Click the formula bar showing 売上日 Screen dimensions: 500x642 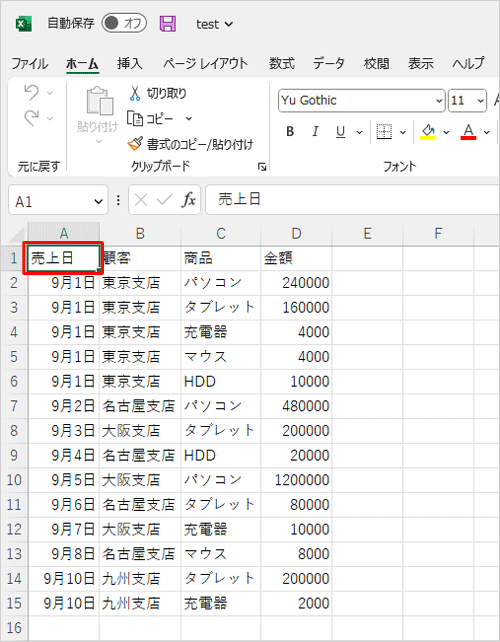click(x=352, y=200)
